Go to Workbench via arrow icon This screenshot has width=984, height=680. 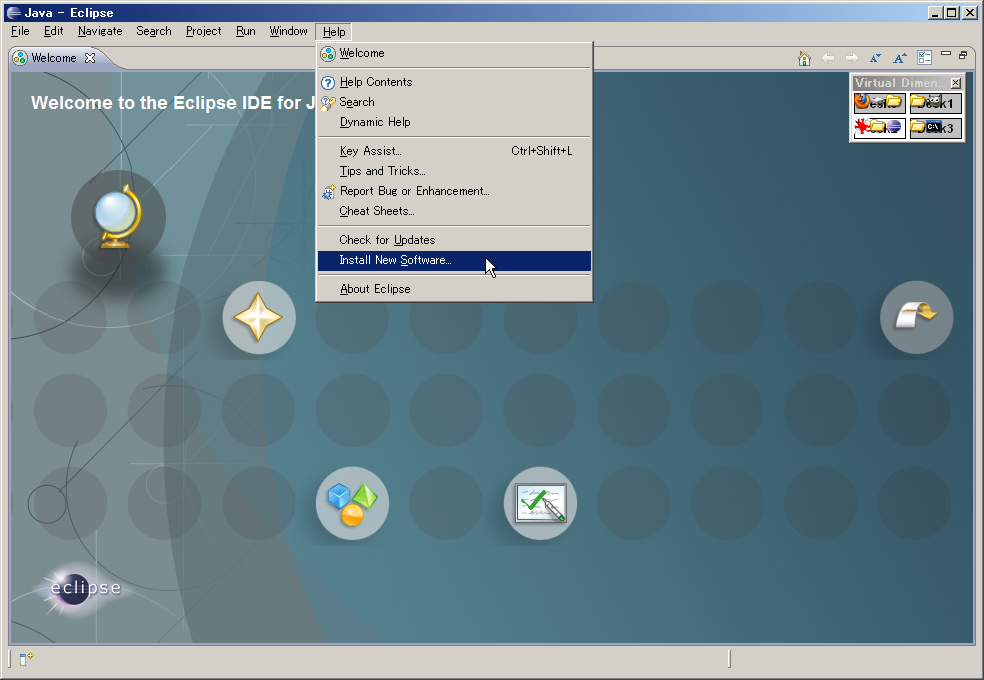coord(916,317)
